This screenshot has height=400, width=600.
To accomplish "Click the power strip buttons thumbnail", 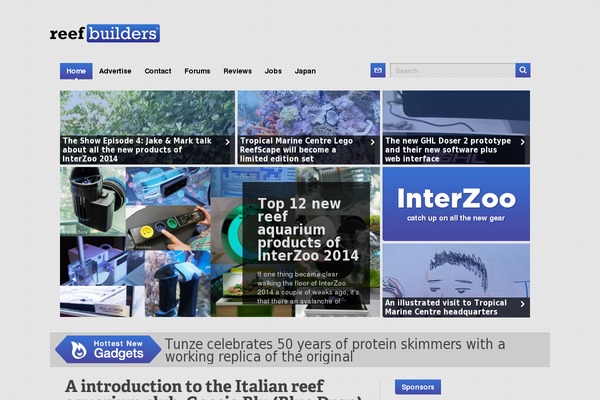I will point(168,229).
